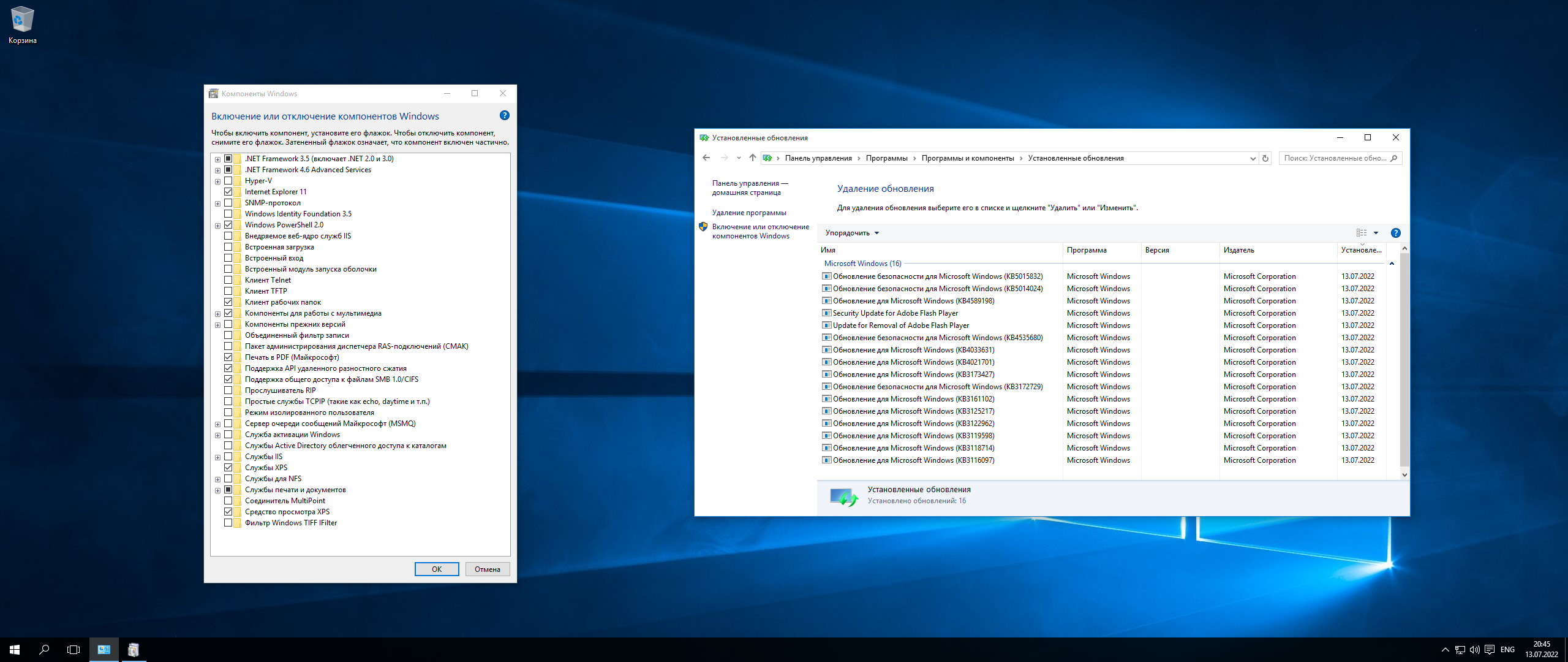Screen dimensions: 1568x662
Task: Sort by the Имя column header
Action: (940, 250)
